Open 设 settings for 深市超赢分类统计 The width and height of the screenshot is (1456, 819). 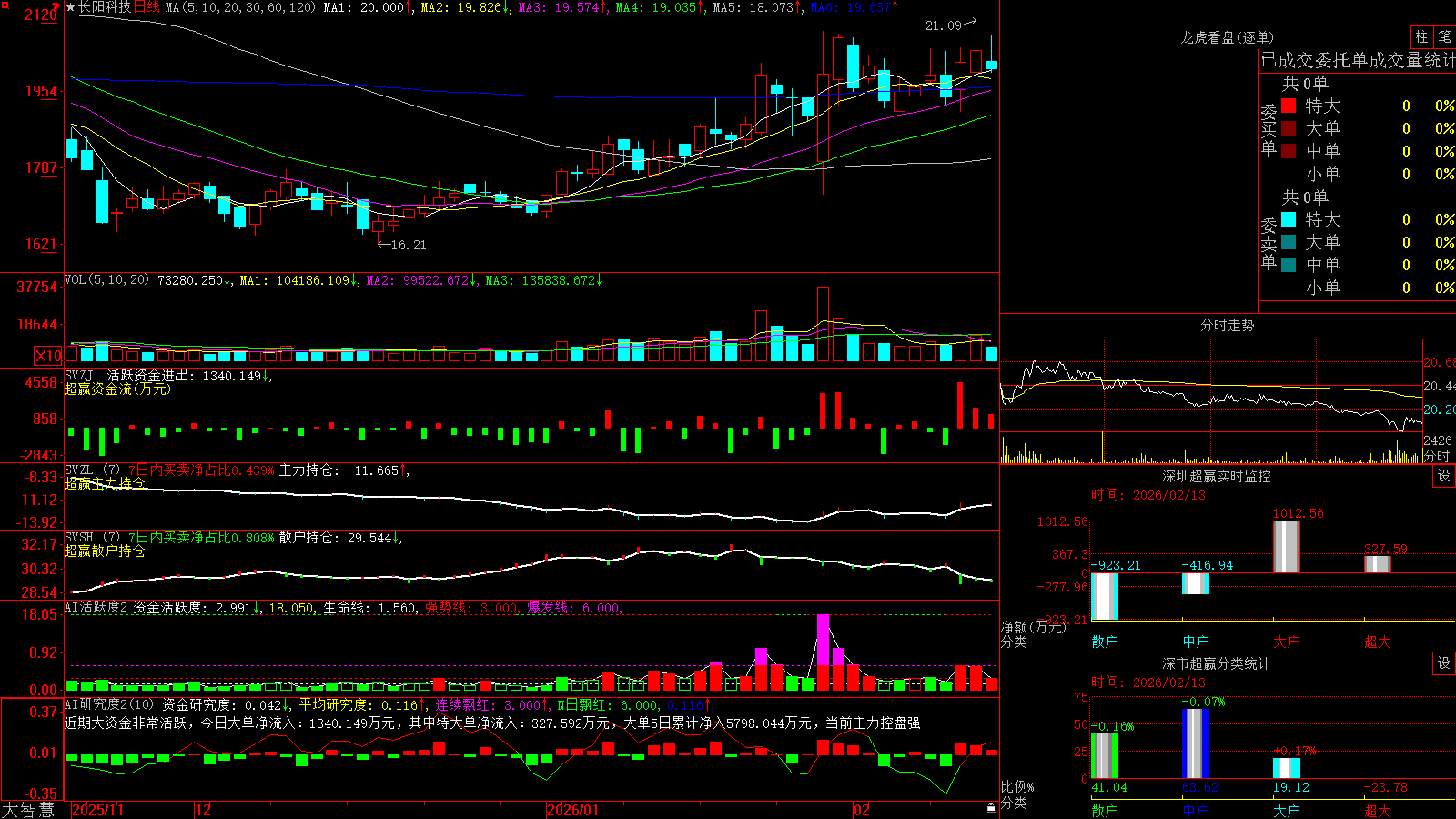(x=1444, y=663)
